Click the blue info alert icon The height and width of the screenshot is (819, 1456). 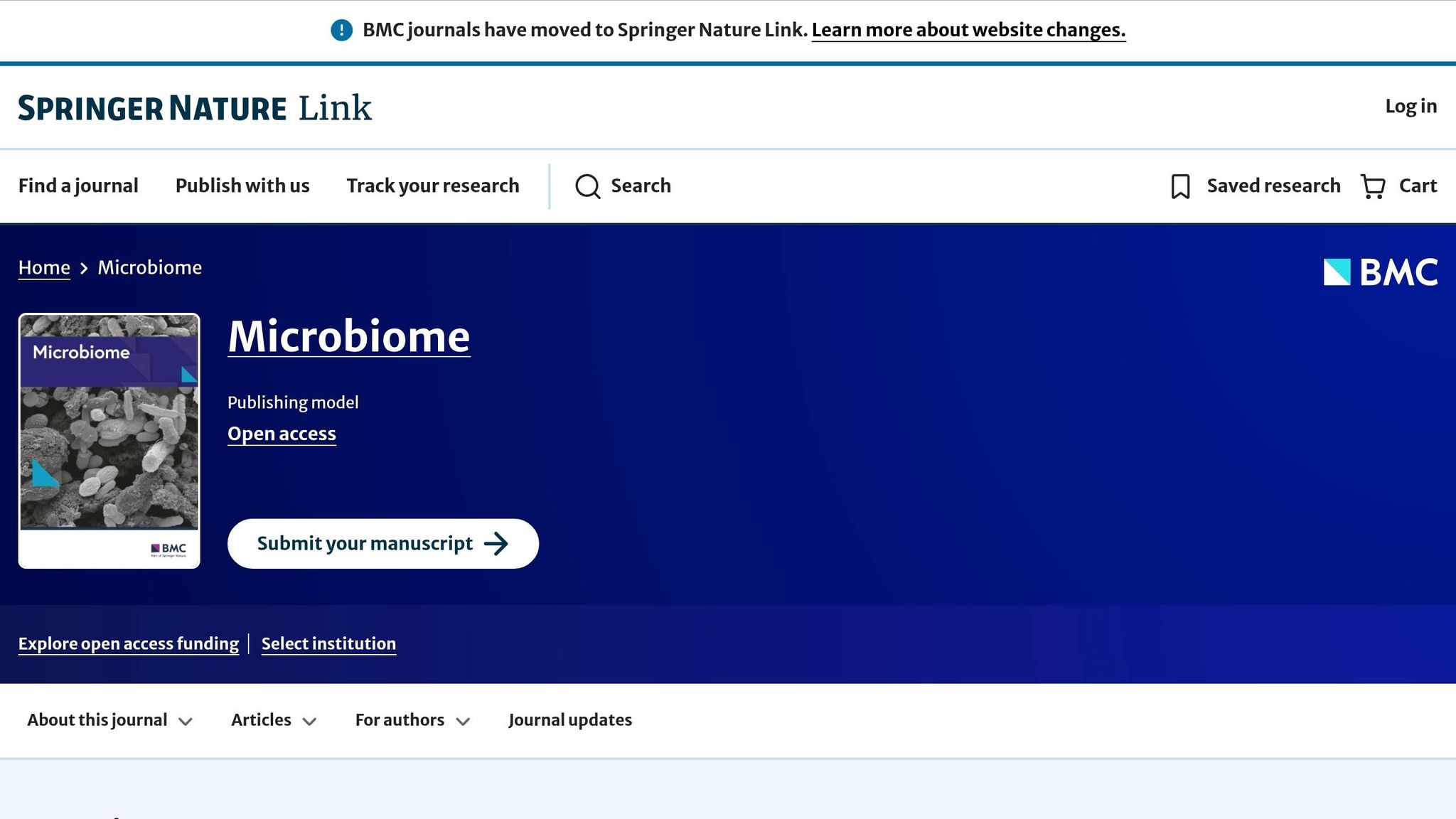[x=341, y=30]
